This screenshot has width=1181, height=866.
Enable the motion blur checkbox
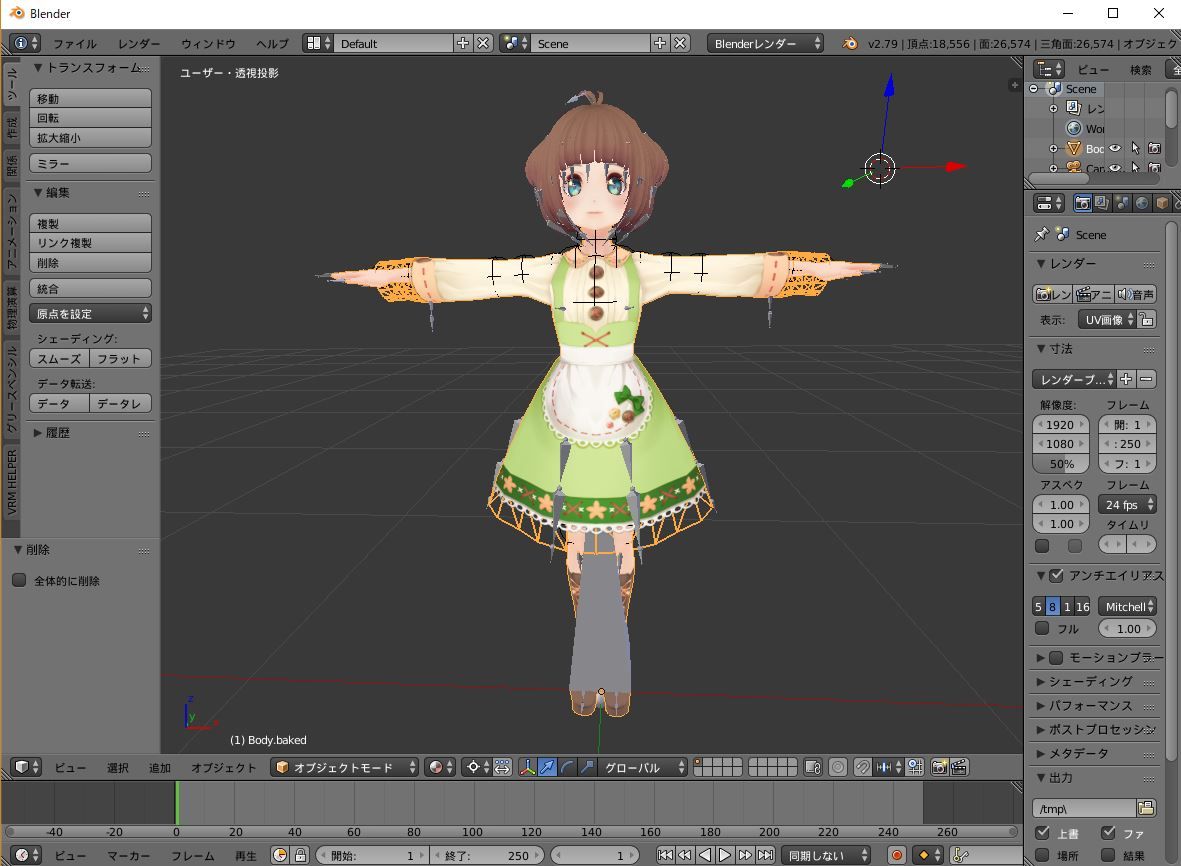pos(1056,657)
